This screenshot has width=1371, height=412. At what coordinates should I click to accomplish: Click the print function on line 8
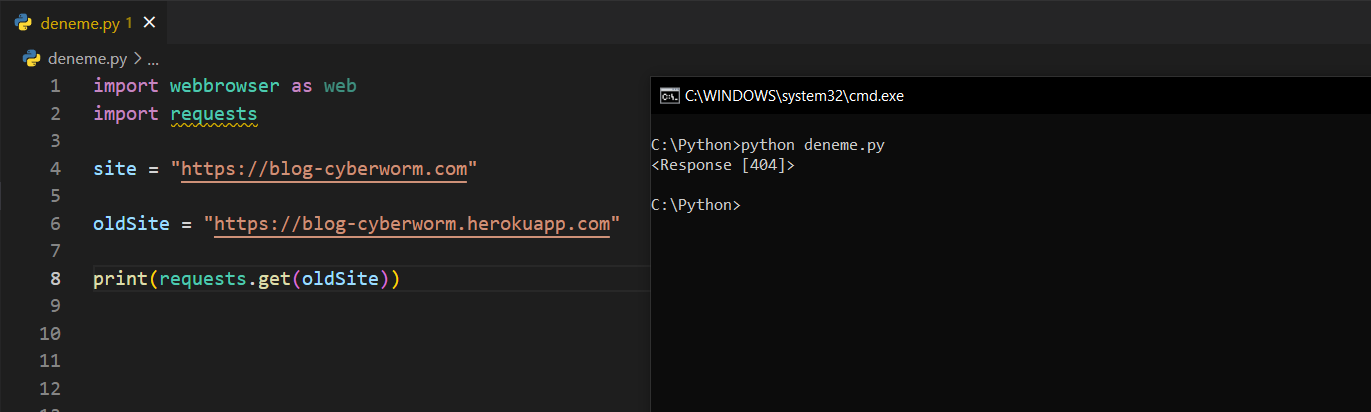pyautogui.click(x=120, y=279)
